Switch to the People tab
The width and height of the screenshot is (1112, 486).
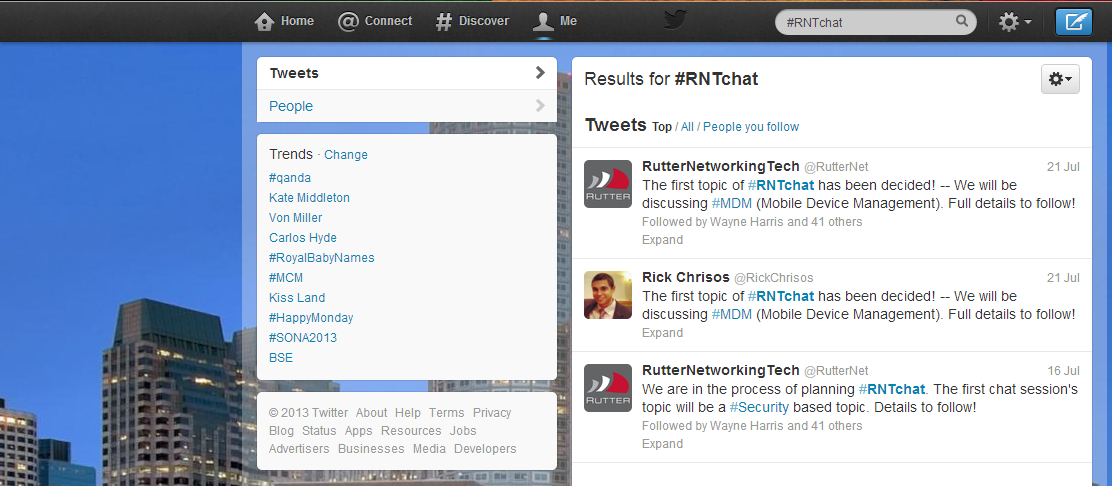(406, 106)
